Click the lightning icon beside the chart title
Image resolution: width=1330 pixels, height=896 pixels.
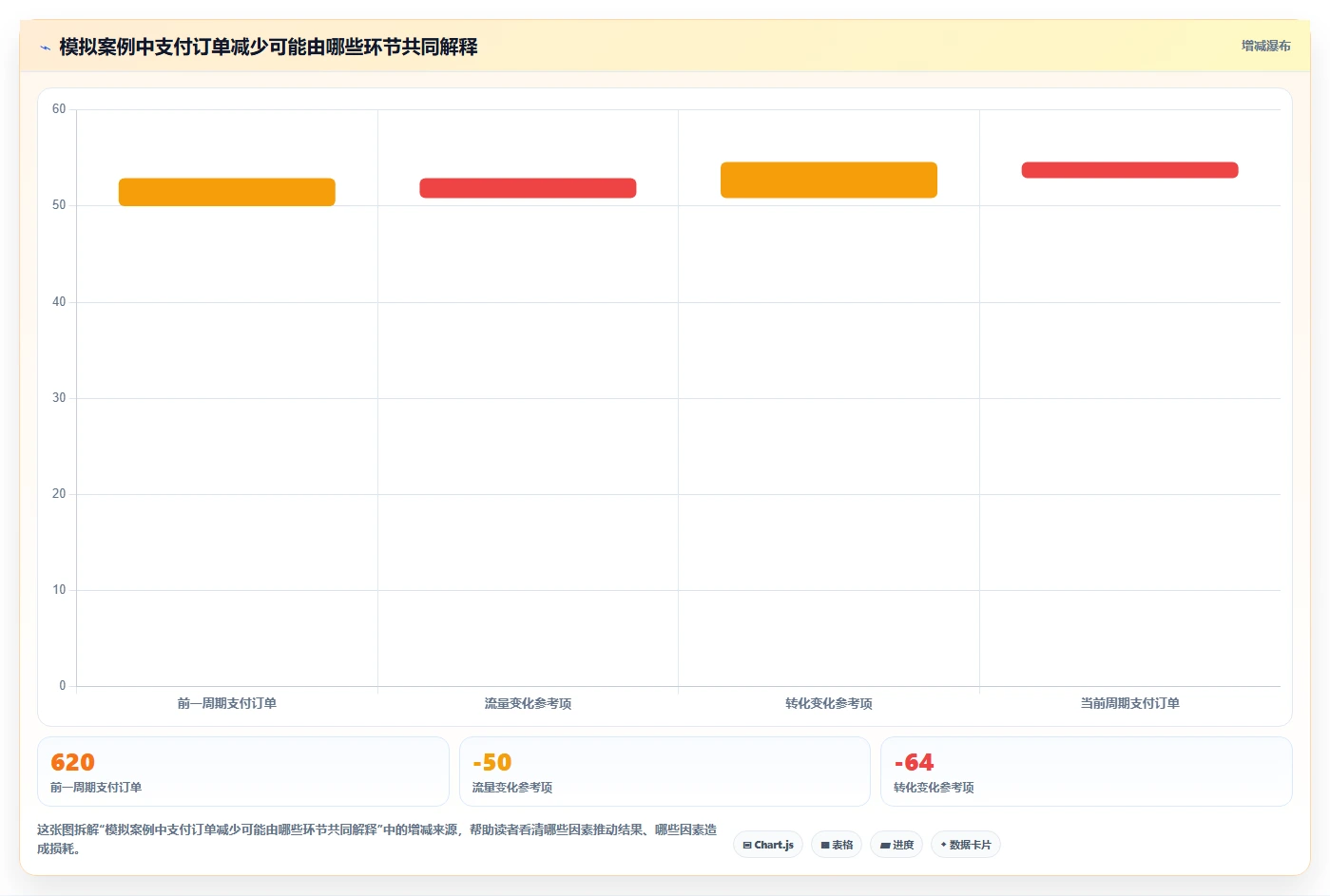coord(45,48)
